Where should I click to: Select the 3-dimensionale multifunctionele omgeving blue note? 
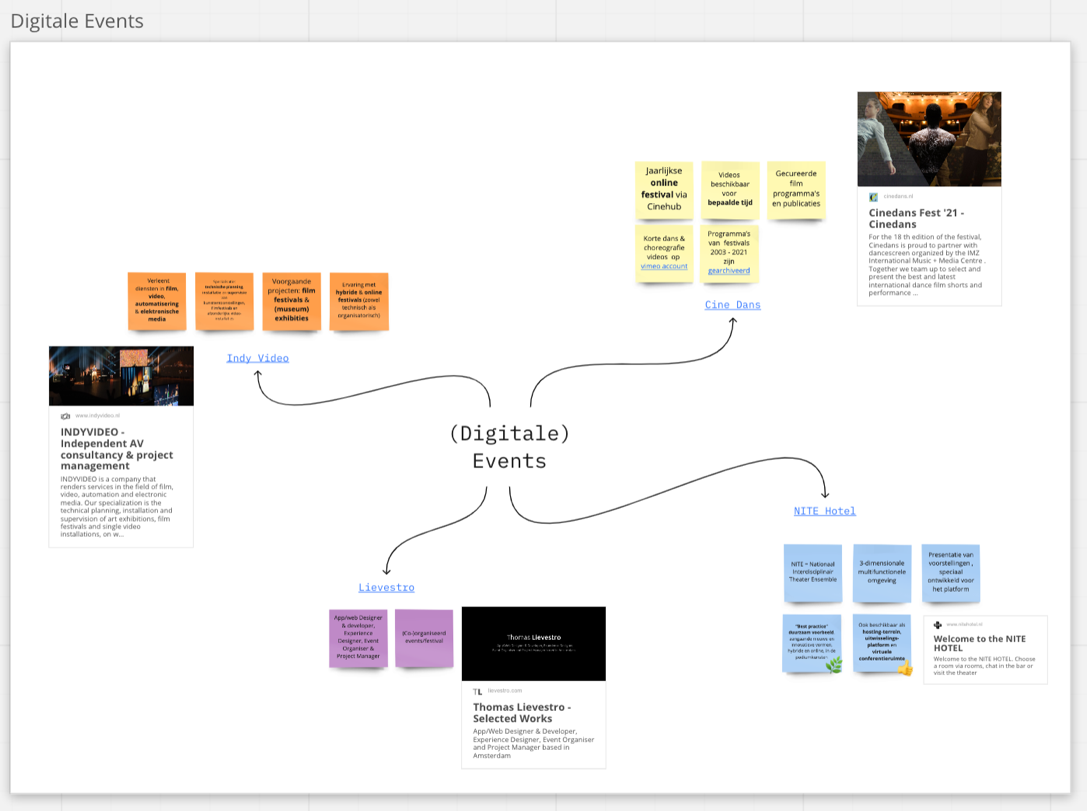[882, 573]
